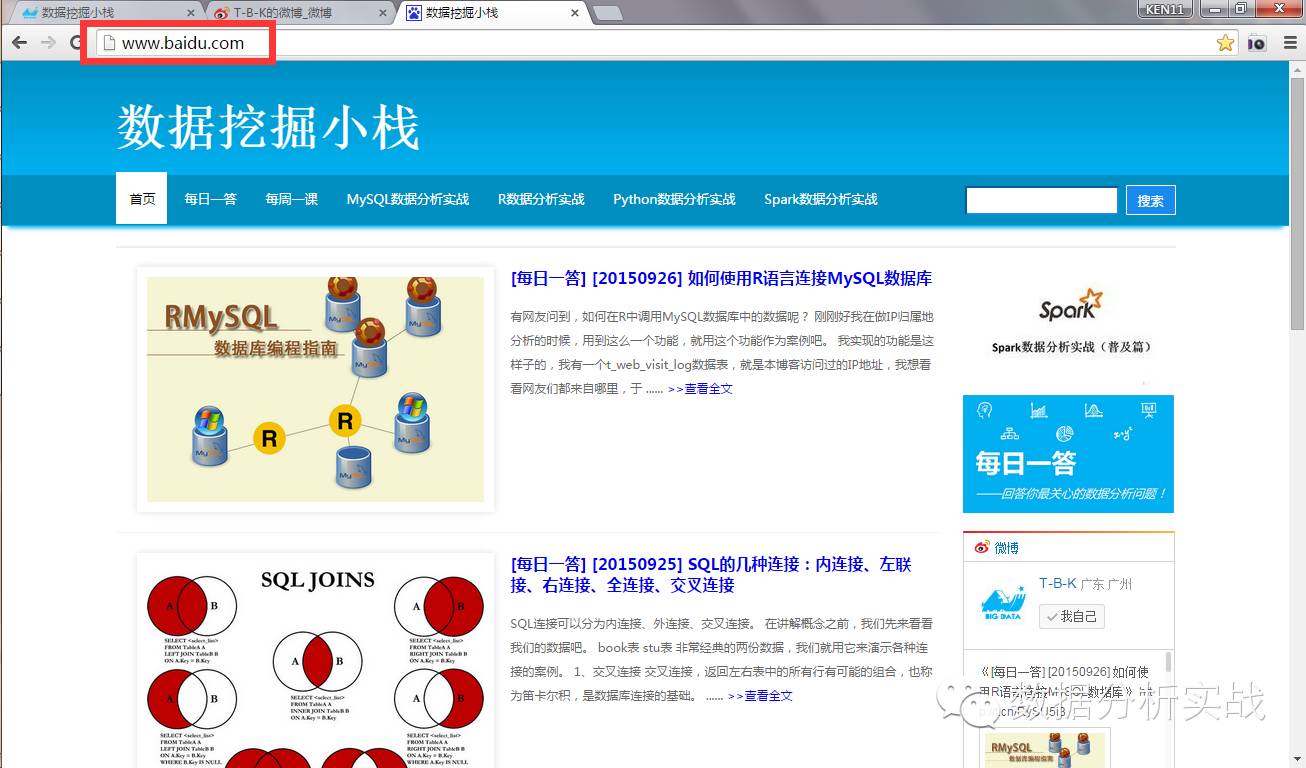Viewport: 1306px width, 768px height.
Task: Click the browser back arrow
Action: [19, 43]
